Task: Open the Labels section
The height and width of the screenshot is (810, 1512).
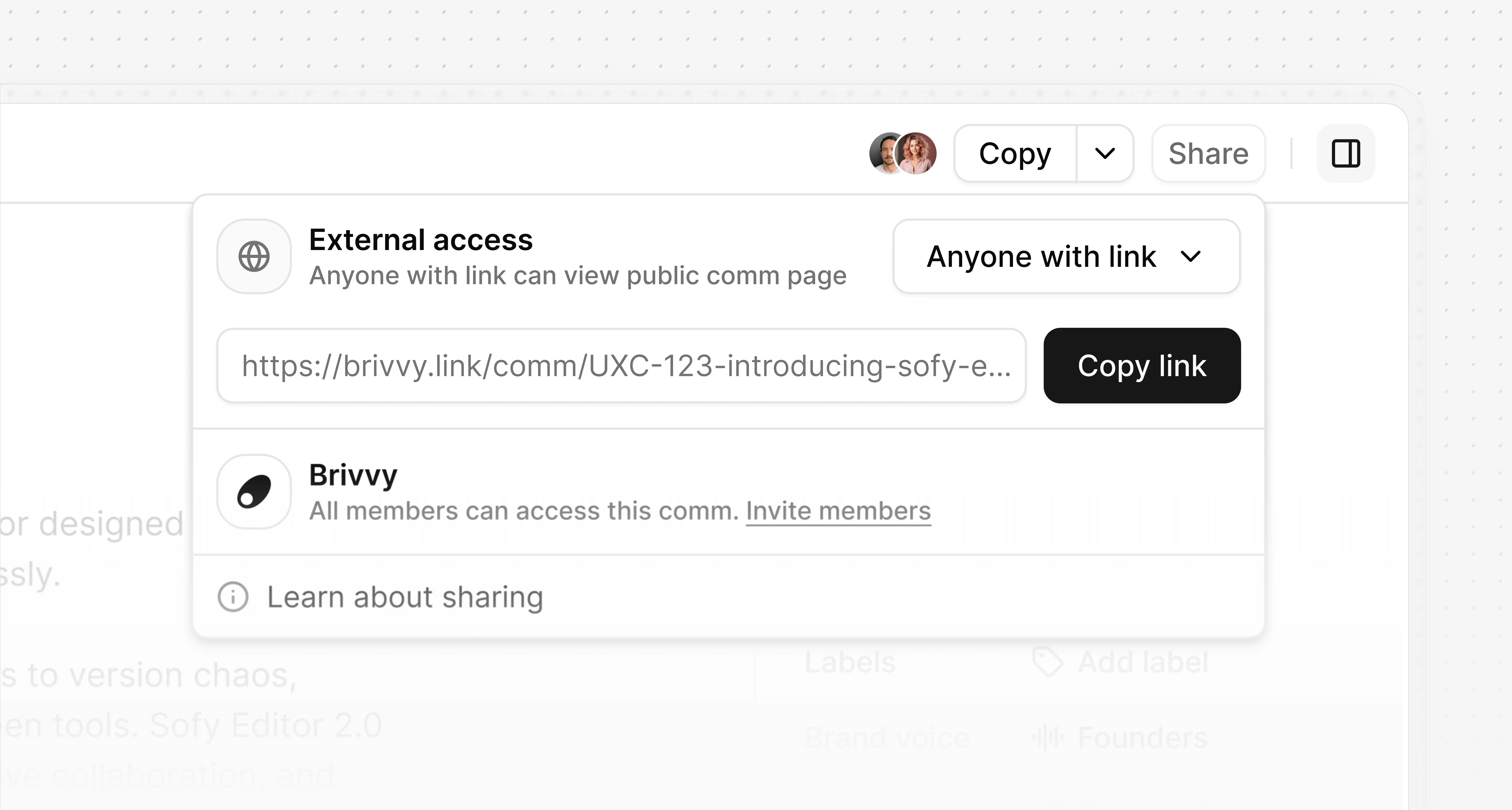Action: tap(850, 661)
